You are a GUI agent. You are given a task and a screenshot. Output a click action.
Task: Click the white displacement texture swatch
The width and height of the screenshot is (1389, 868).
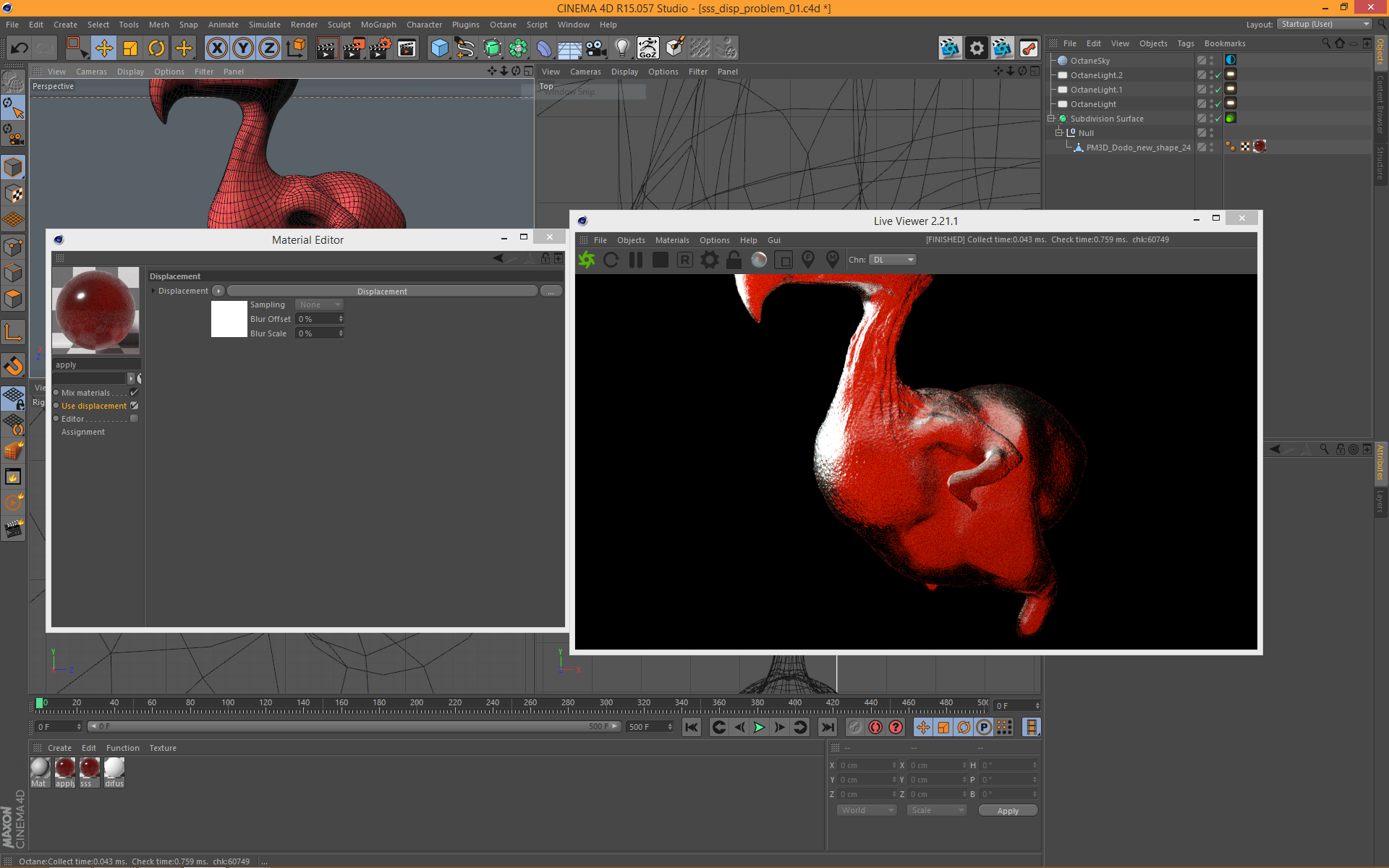[229, 319]
